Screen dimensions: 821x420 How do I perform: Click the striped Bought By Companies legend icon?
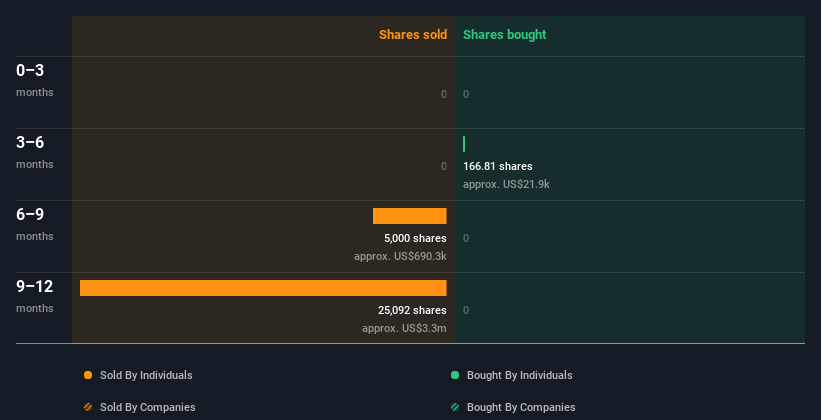point(455,407)
